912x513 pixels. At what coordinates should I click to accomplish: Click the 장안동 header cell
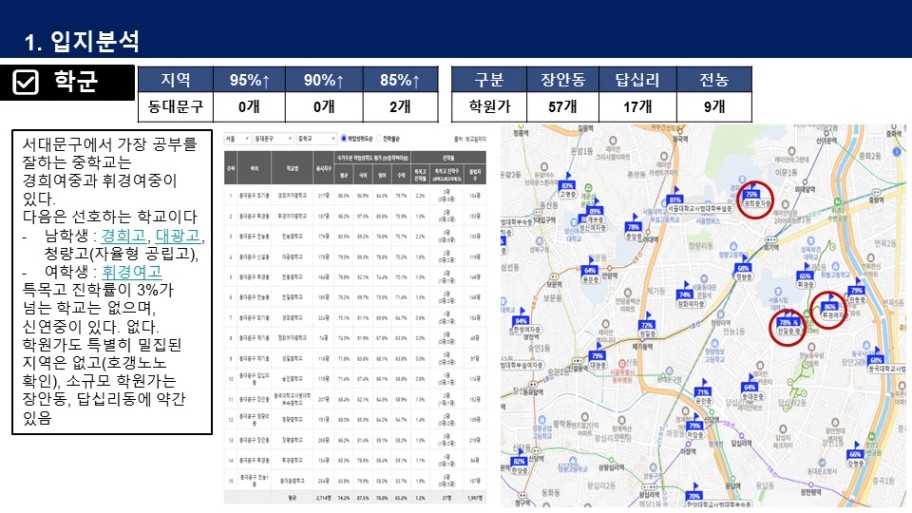(562, 80)
